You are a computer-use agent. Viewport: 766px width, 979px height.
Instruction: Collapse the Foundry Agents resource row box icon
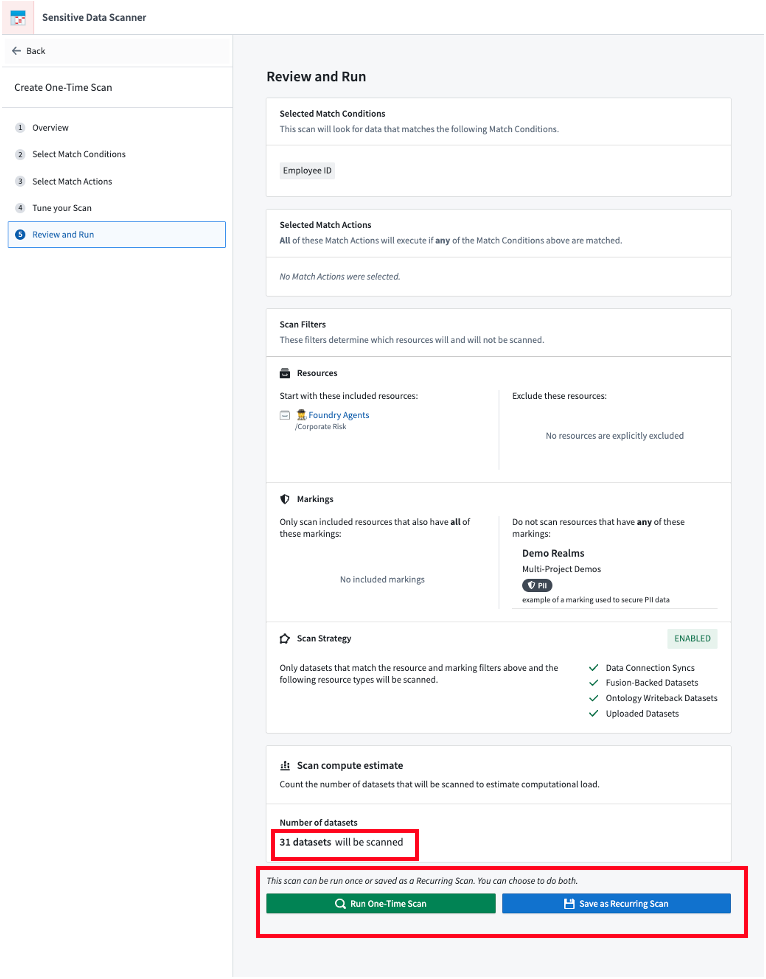[285, 415]
